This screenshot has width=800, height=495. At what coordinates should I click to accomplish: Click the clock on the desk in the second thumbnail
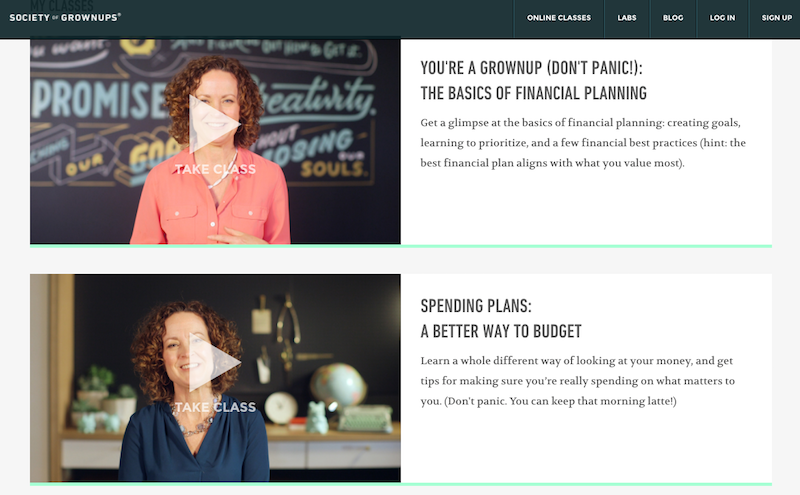(281, 408)
